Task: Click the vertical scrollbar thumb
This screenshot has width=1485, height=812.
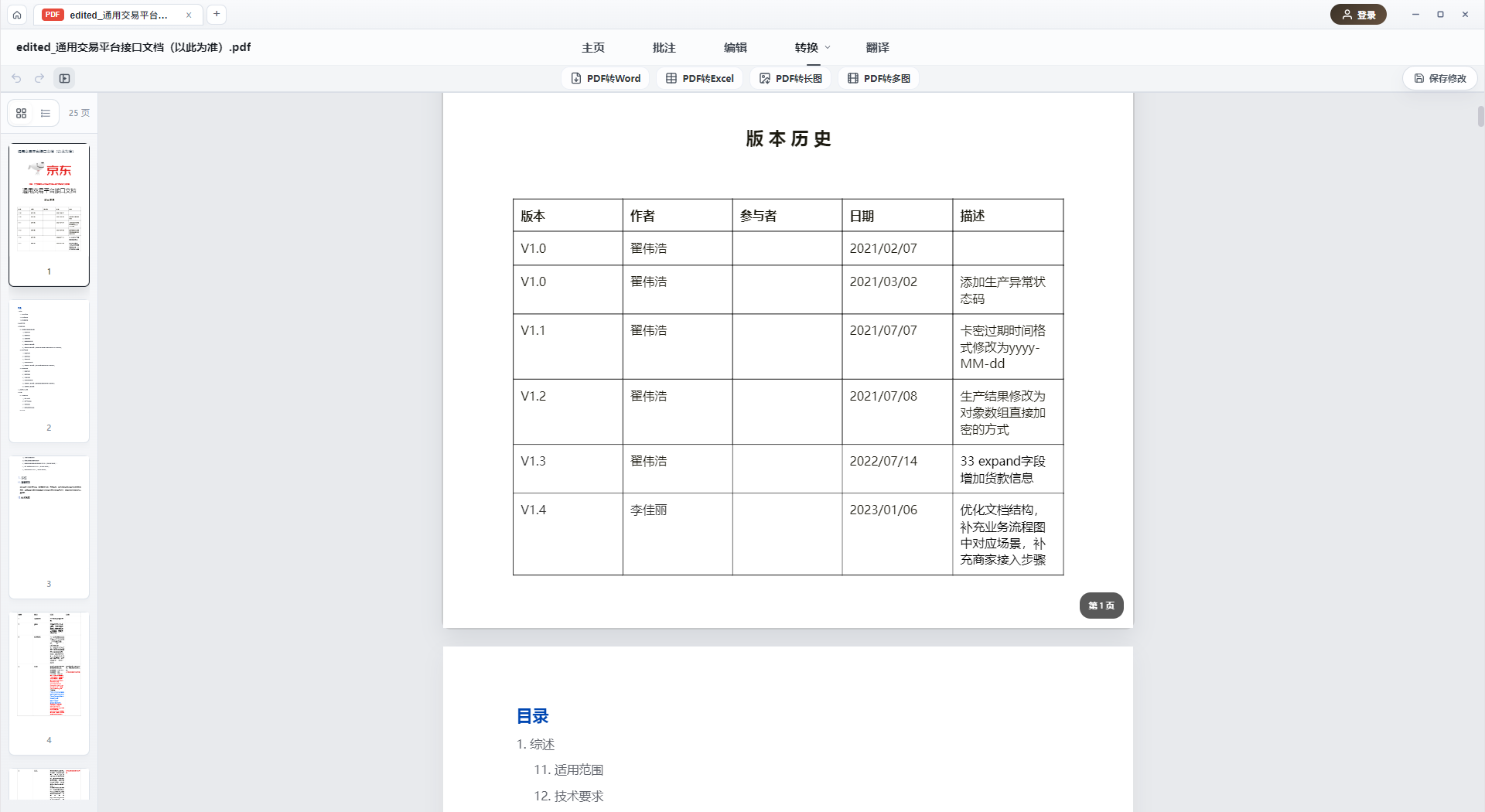Action: (1480, 117)
